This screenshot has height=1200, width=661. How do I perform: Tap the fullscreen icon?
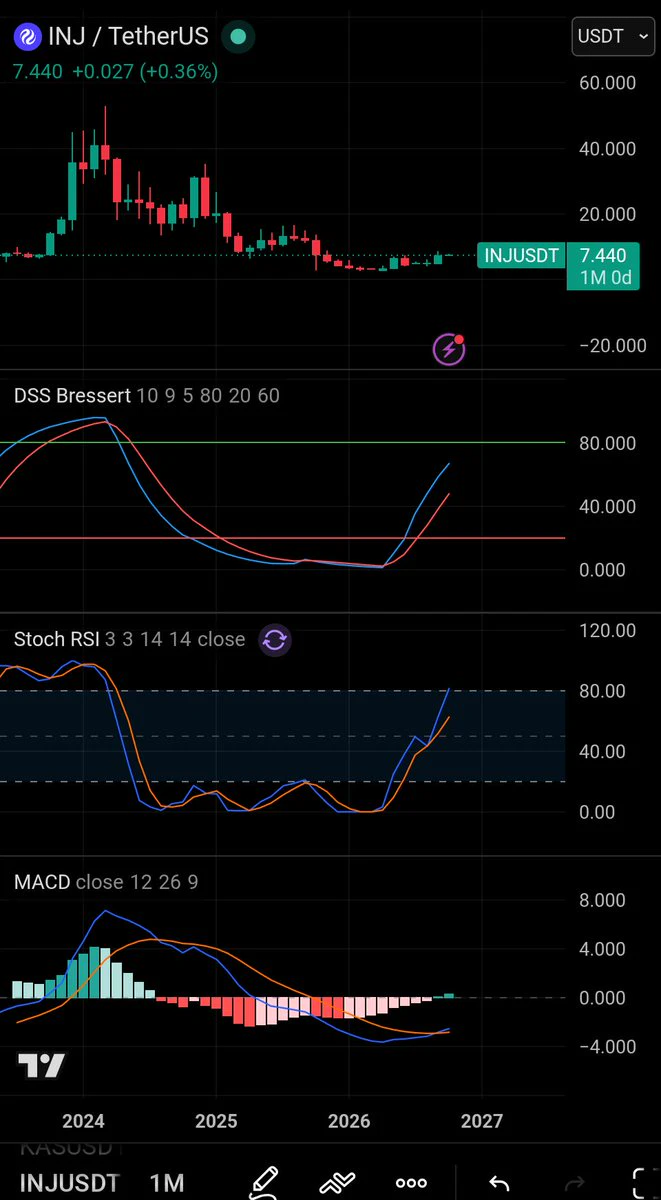[645, 1182]
